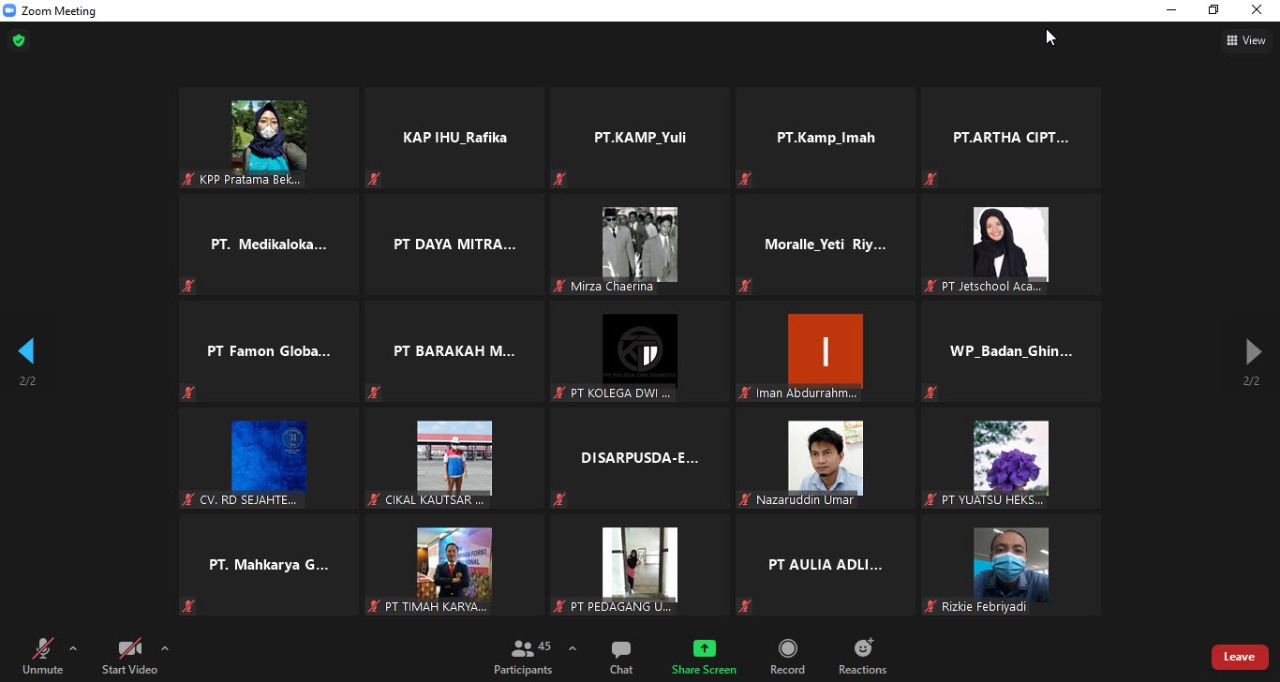Screen dimensions: 1280x682
Task: Start your video camera
Action: (129, 657)
